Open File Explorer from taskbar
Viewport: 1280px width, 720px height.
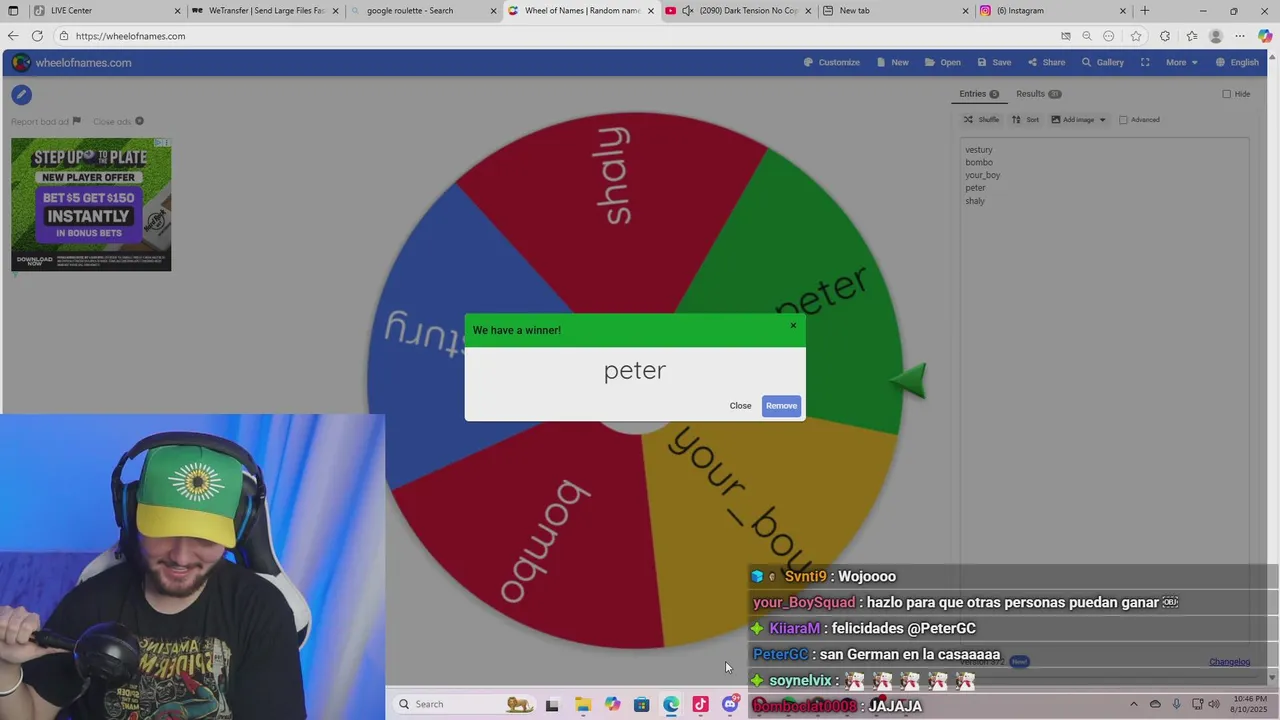click(x=583, y=704)
